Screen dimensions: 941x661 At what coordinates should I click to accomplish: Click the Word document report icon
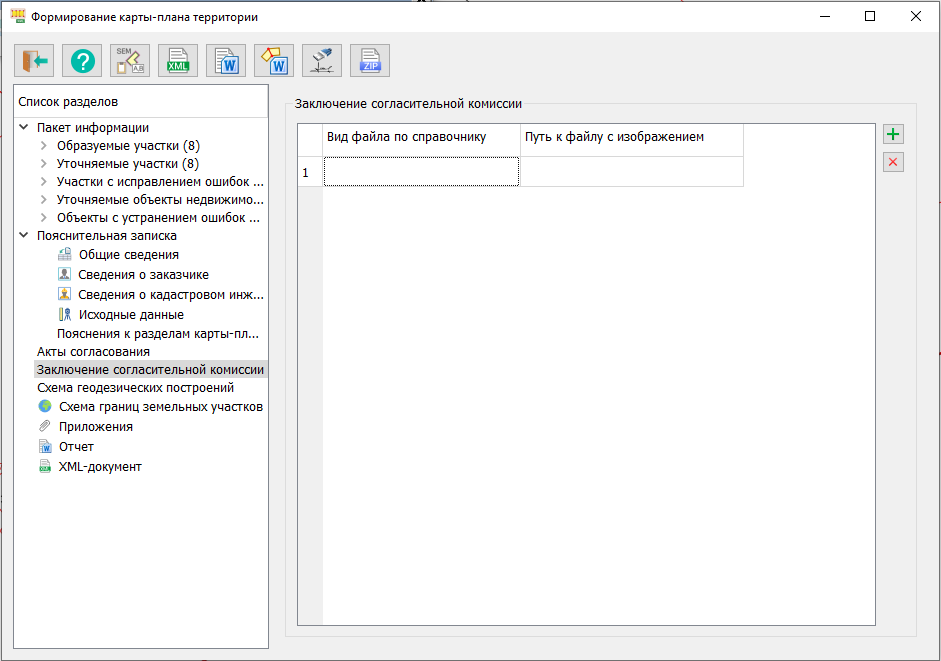click(x=226, y=61)
